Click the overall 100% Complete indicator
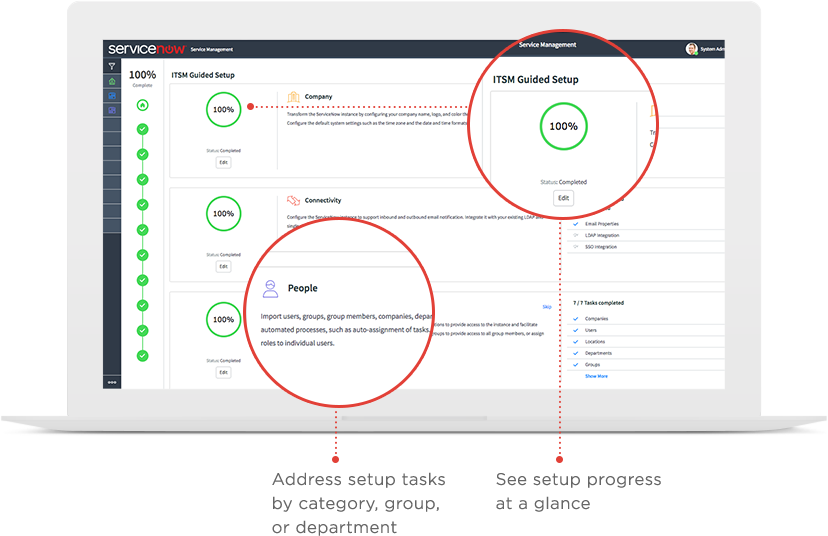The height and width of the screenshot is (536, 828). point(143,78)
